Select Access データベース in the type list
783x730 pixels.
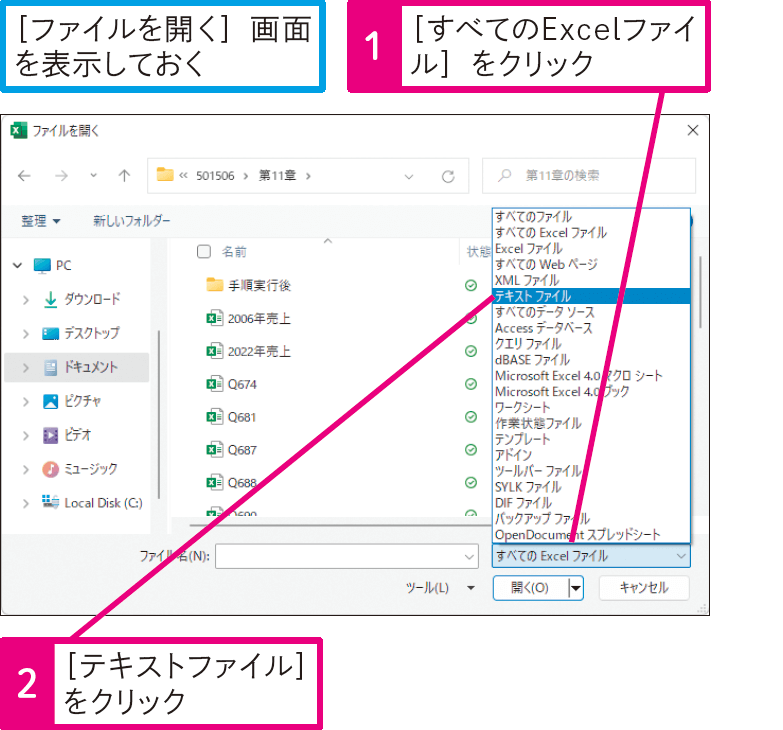click(591, 328)
